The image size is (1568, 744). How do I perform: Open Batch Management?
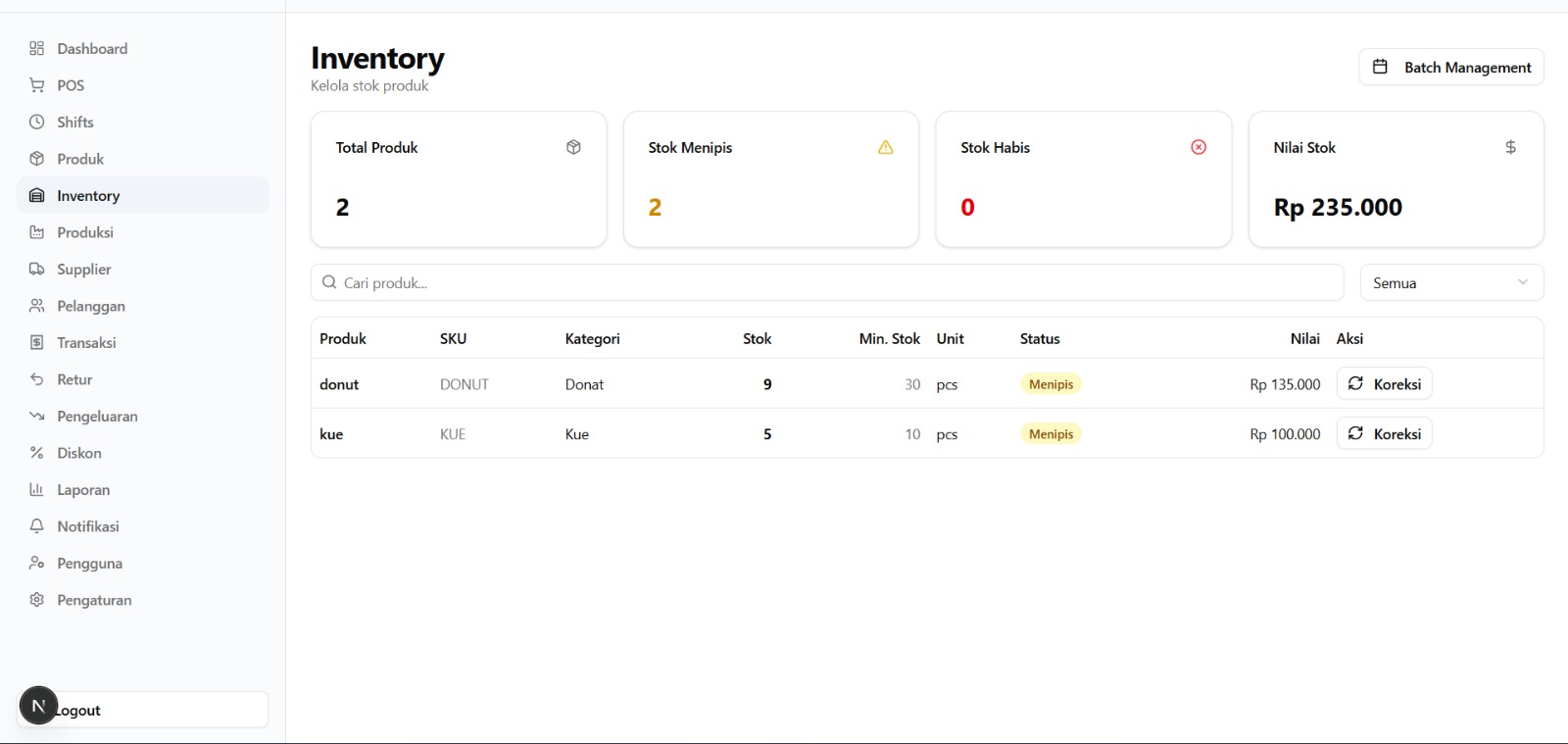click(1451, 68)
